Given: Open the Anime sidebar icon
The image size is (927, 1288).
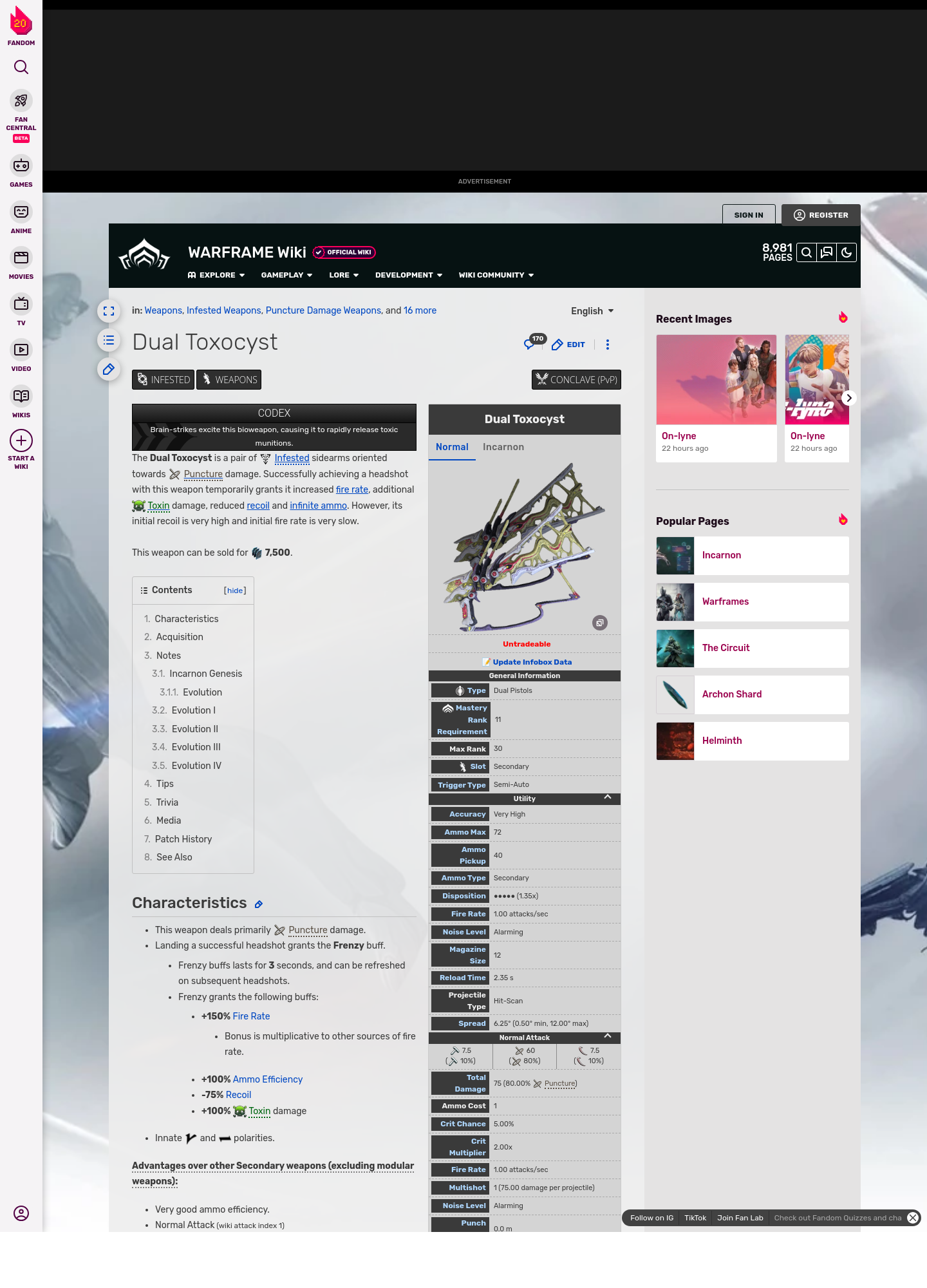Looking at the screenshot, I should point(21,212).
